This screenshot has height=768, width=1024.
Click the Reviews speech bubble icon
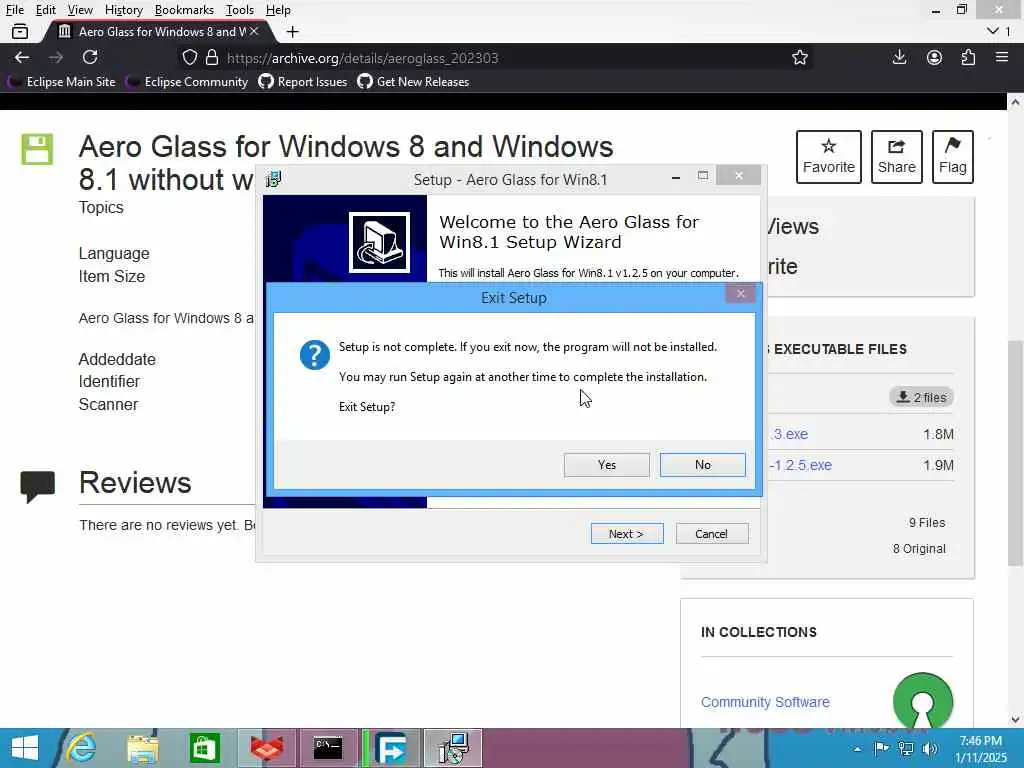[37, 487]
